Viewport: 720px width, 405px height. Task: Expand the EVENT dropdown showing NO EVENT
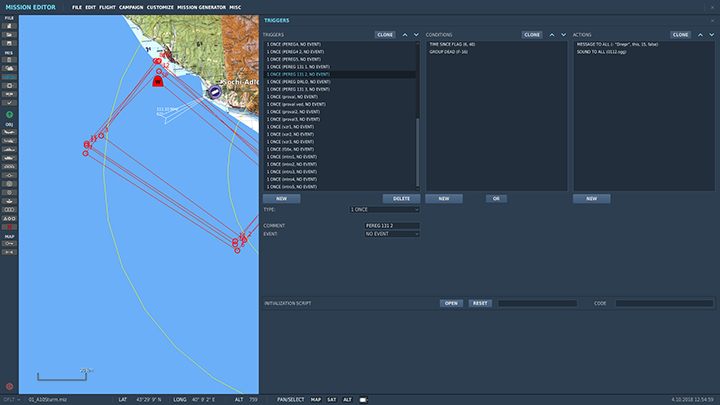click(392, 234)
